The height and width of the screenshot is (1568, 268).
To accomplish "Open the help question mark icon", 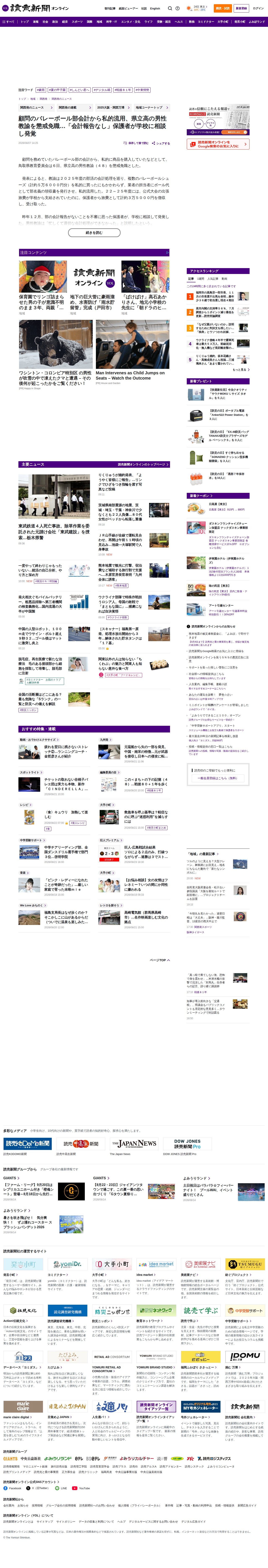I will click(x=177, y=9).
